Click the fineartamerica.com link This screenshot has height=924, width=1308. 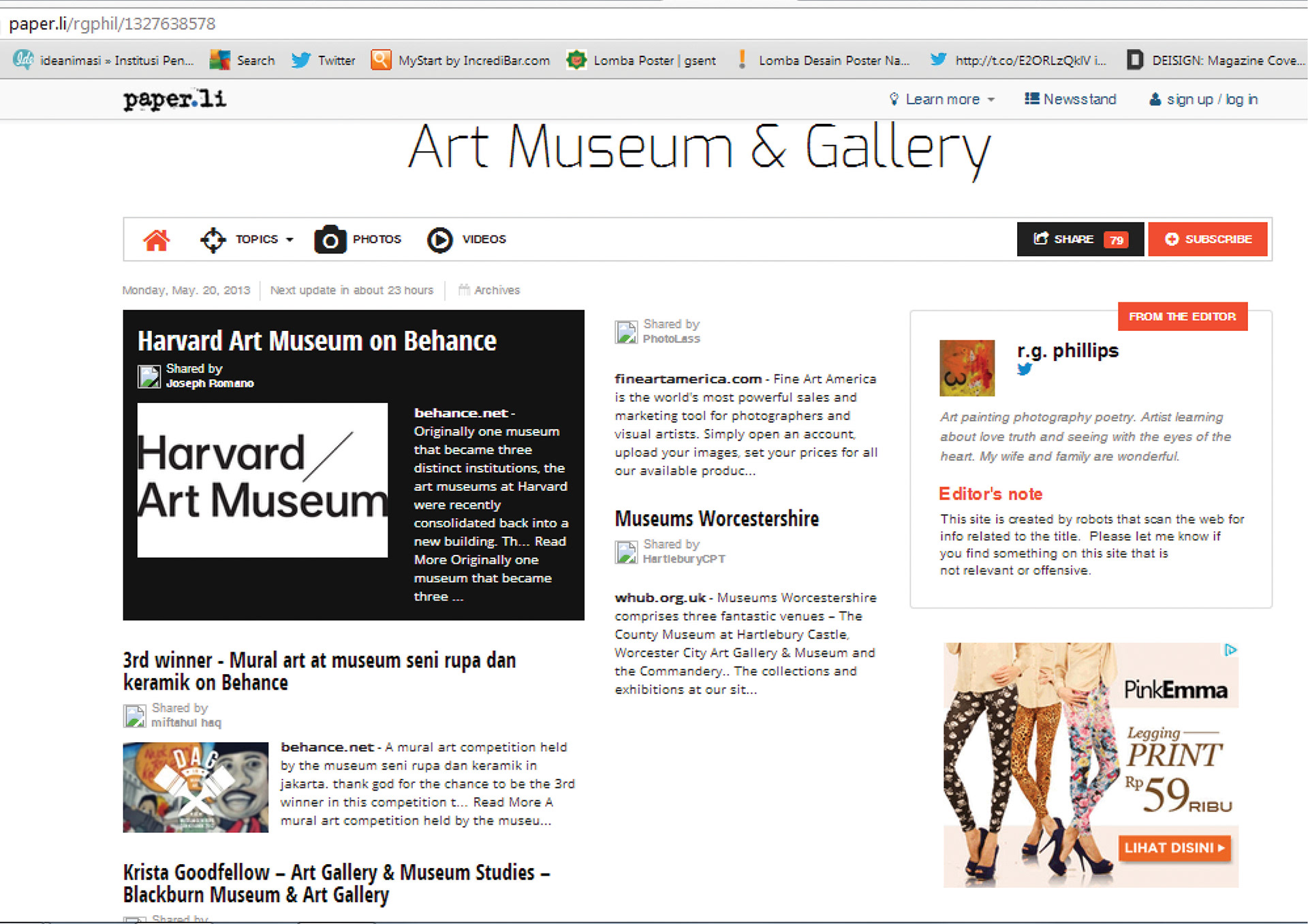click(x=688, y=379)
